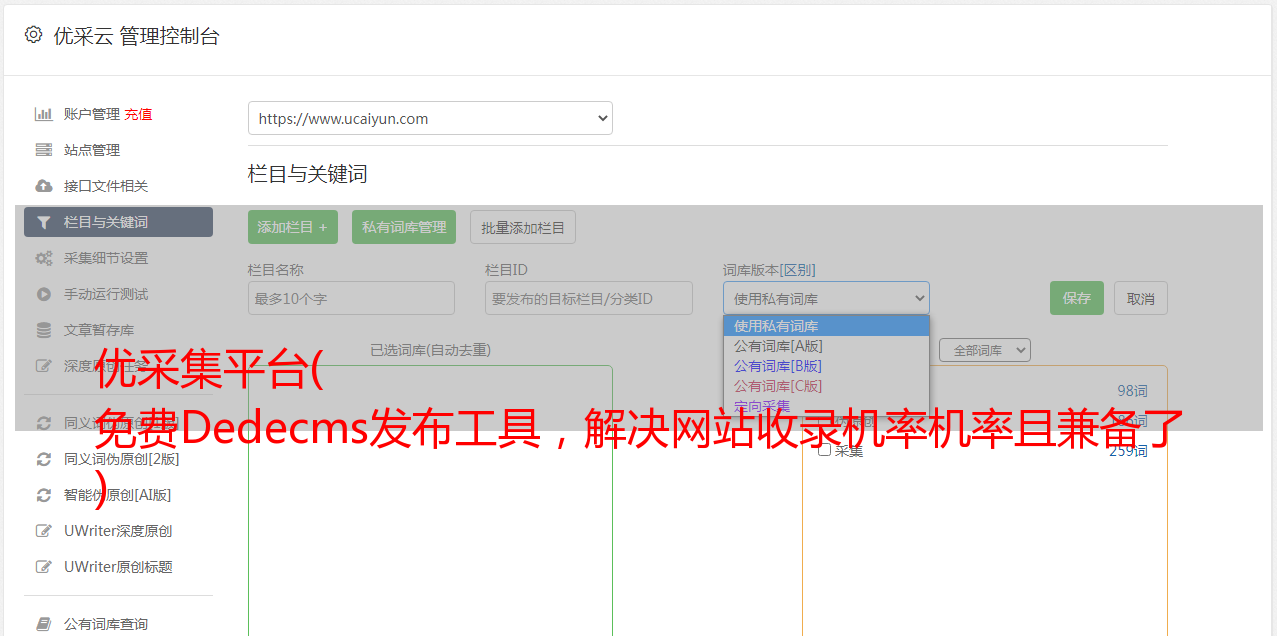
Task: Open 账户管理 via its bar chart icon
Action: tap(44, 114)
